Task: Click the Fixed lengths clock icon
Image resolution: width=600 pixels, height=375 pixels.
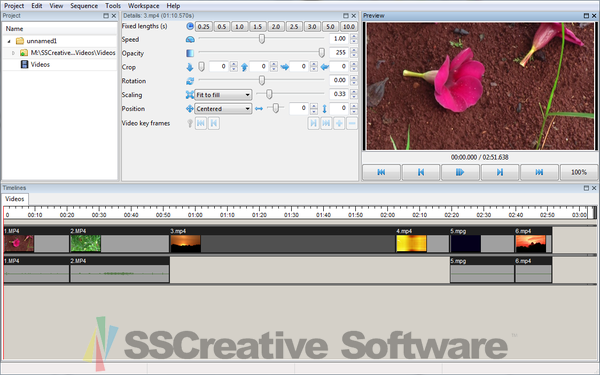Action: [190, 26]
